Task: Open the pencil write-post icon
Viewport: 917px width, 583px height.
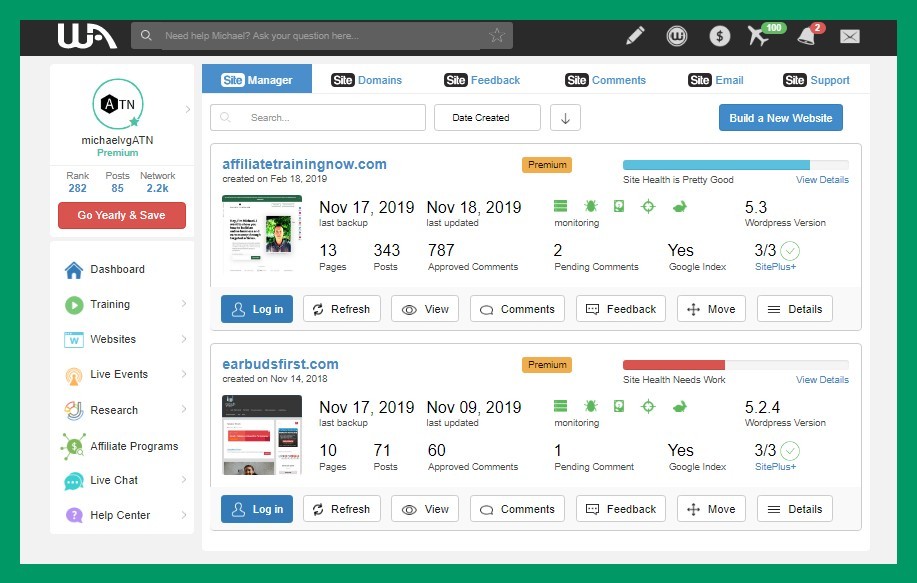Action: (635, 36)
